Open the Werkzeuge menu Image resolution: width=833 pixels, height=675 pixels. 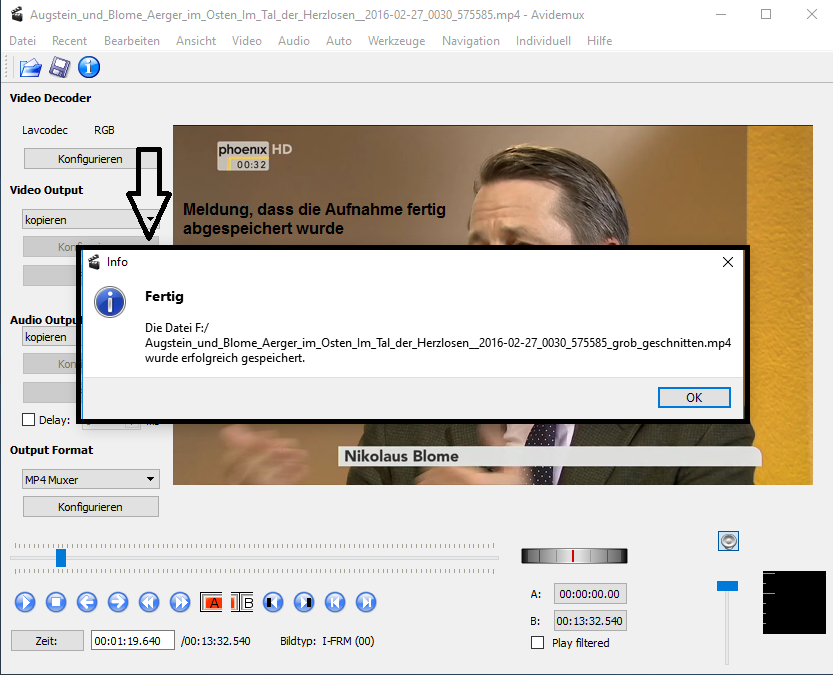pos(396,41)
